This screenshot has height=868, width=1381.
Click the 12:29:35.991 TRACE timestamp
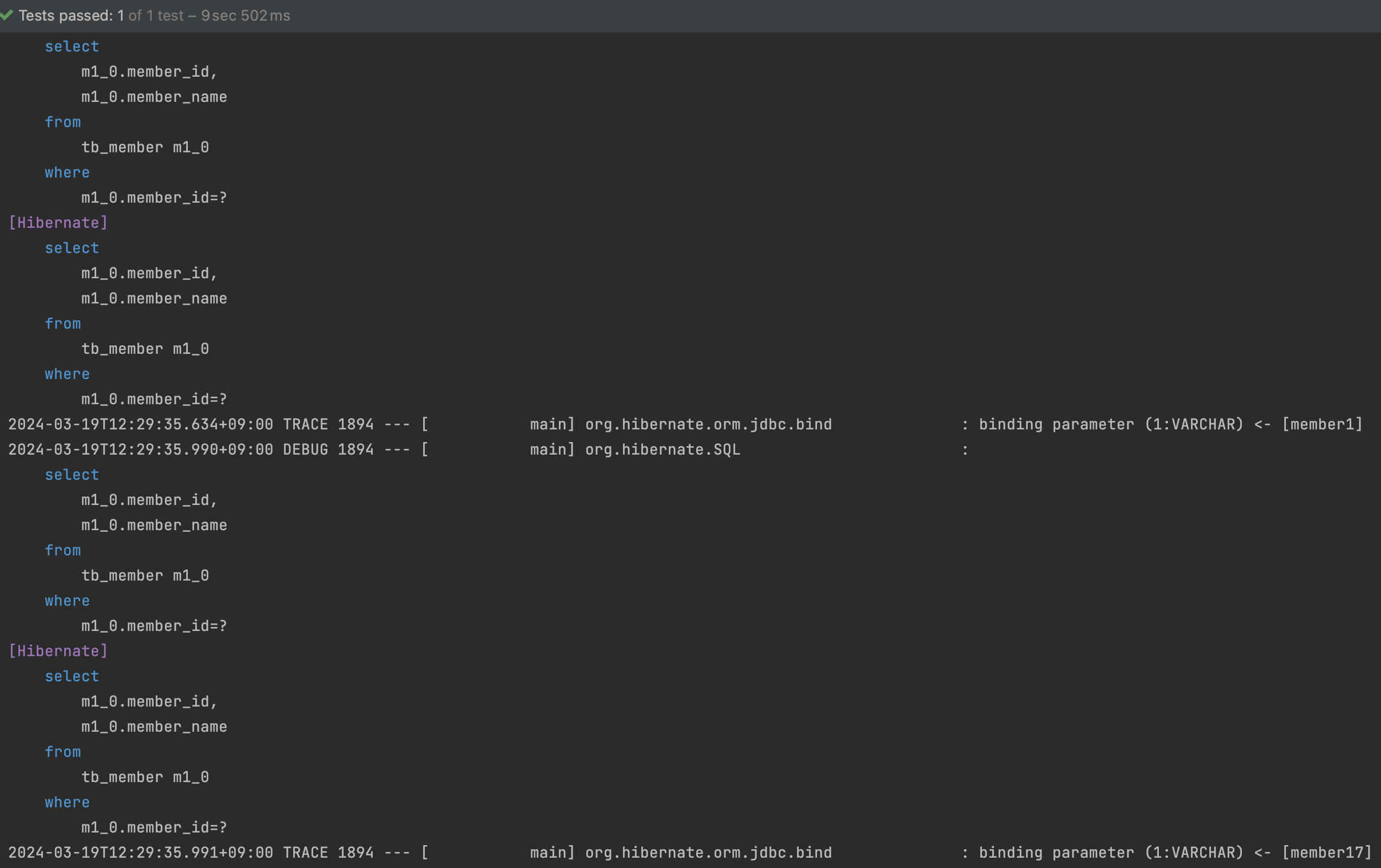[x=140, y=853]
